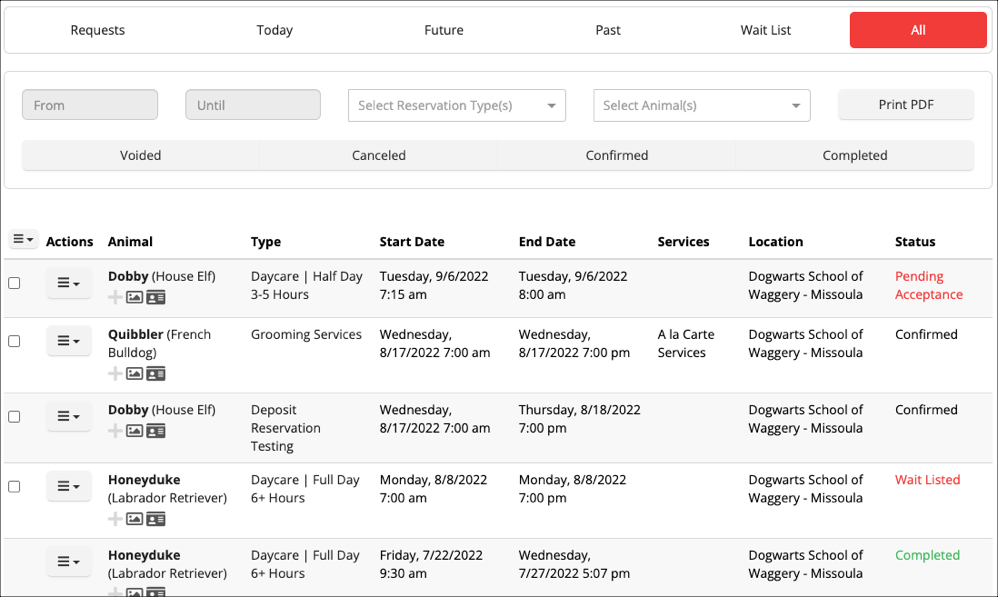Open the bulk actions hamburger icon above the checkboxes
The image size is (998, 597).
(22, 239)
